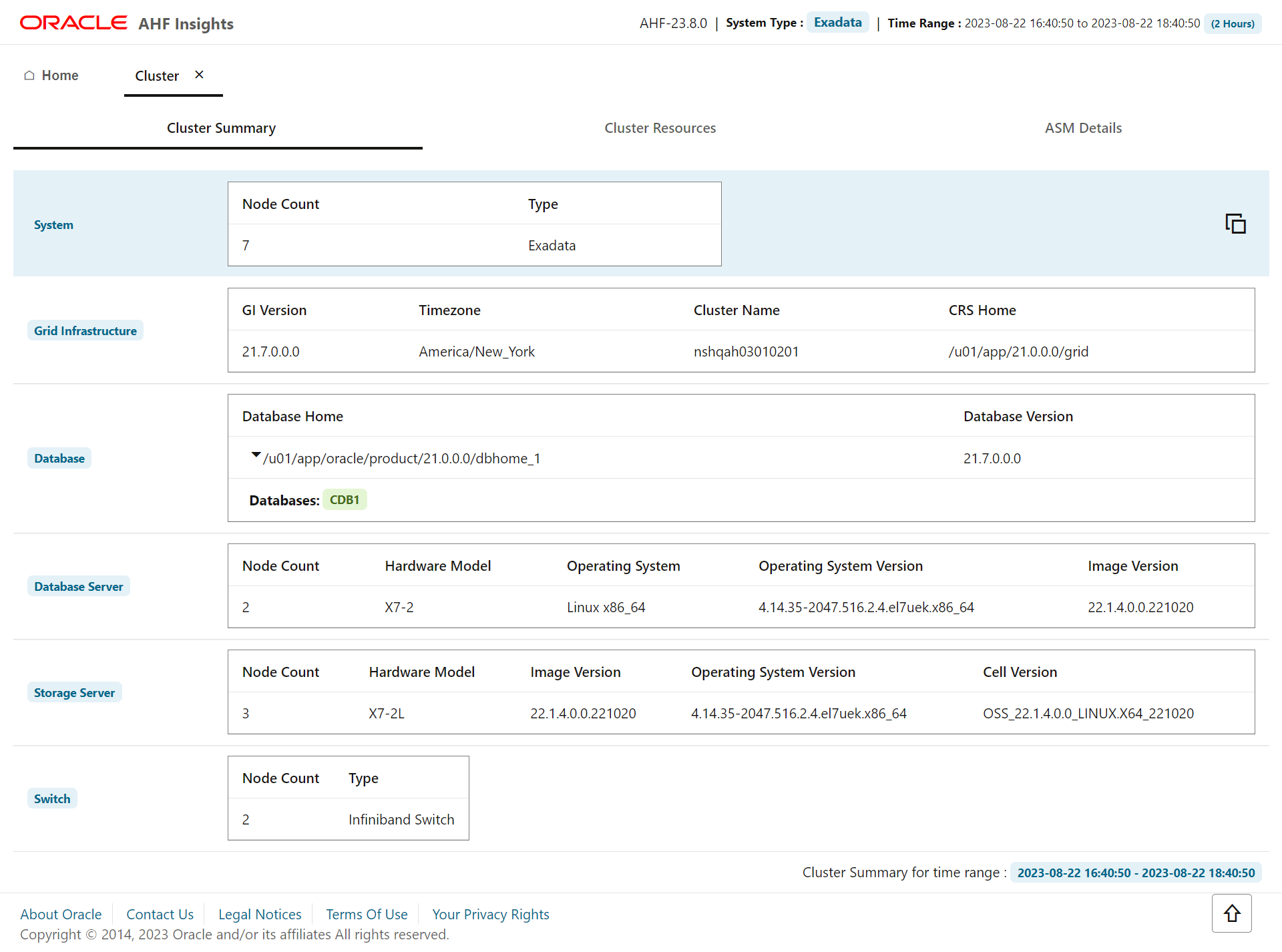1282x952 pixels.
Task: Click the cluster summary time range badge
Action: [1136, 873]
